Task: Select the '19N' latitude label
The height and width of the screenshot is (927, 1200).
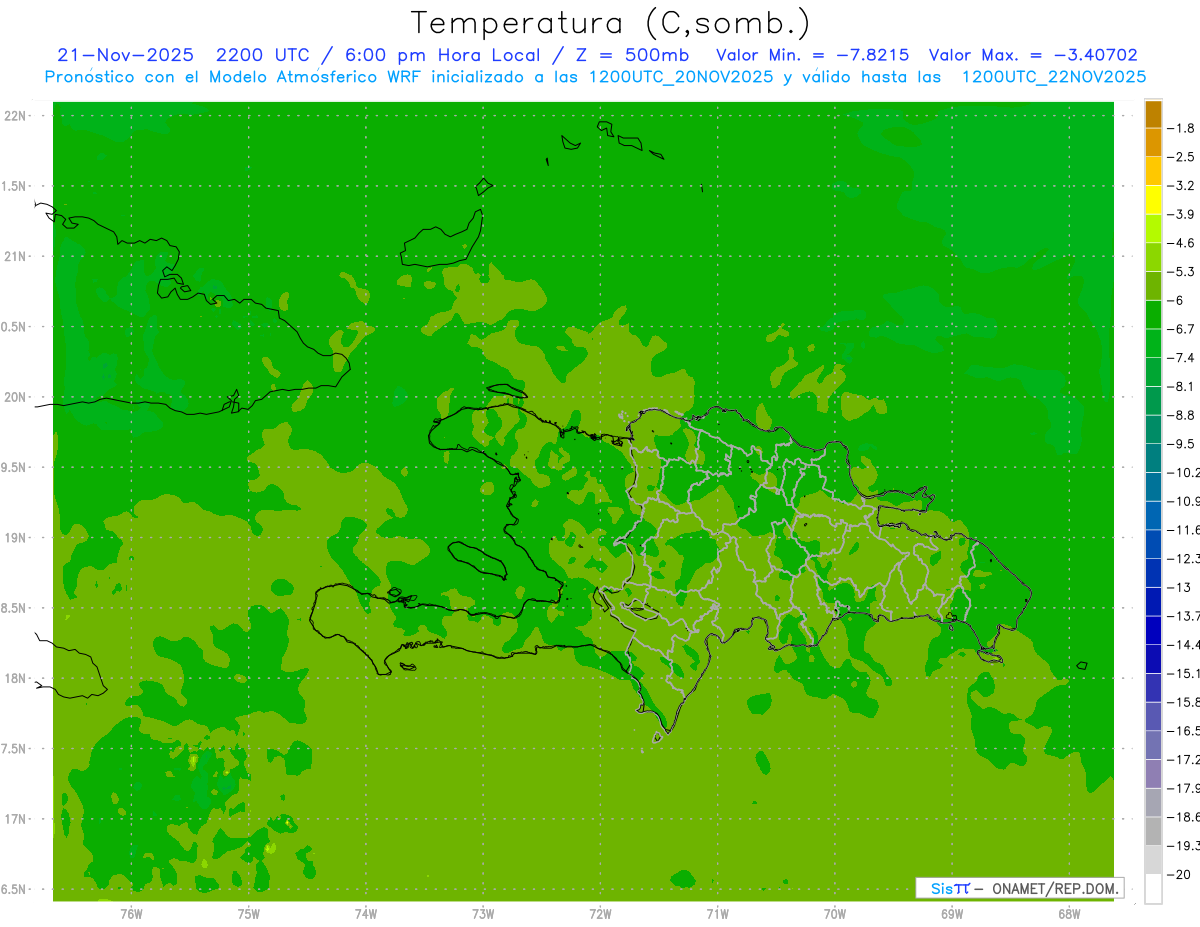Action: tap(15, 538)
